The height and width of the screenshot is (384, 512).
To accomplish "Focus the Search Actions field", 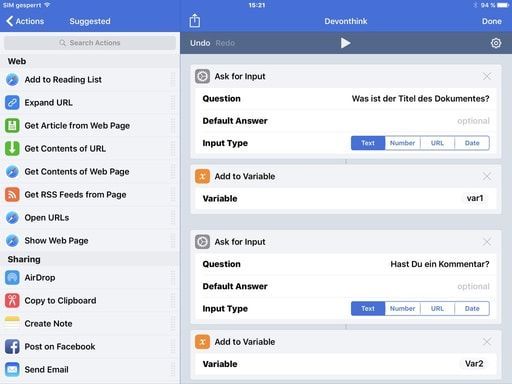I will [x=90, y=43].
